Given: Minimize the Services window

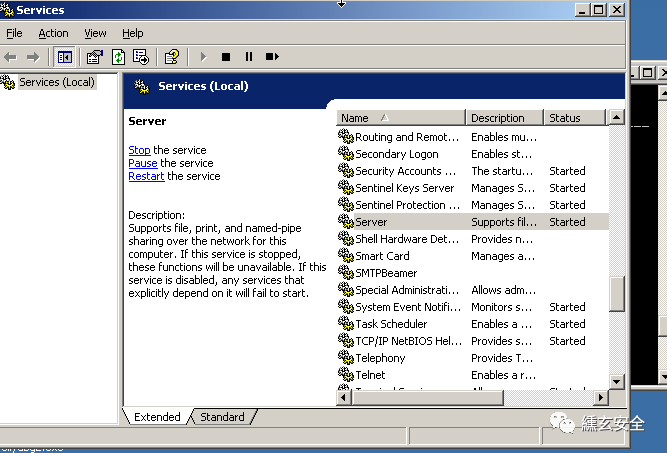Looking at the screenshot, I should 581,9.
